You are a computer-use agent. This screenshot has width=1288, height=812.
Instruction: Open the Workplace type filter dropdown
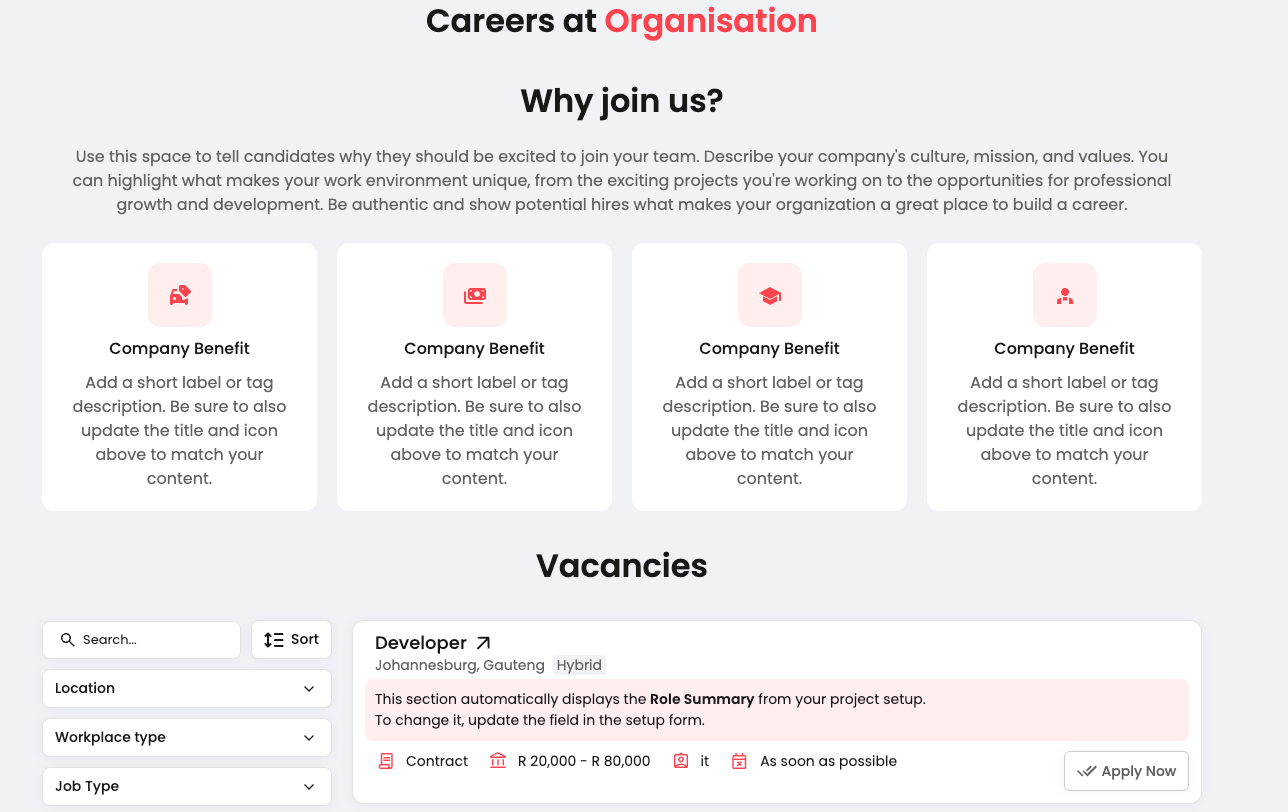[187, 737]
